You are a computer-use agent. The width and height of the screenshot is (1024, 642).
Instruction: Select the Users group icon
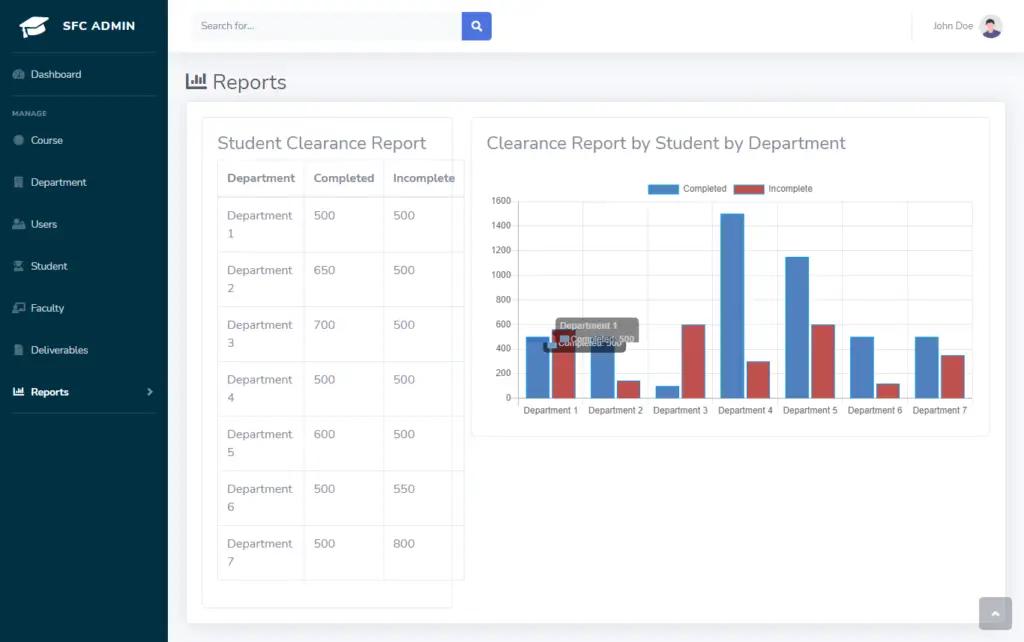[21, 224]
